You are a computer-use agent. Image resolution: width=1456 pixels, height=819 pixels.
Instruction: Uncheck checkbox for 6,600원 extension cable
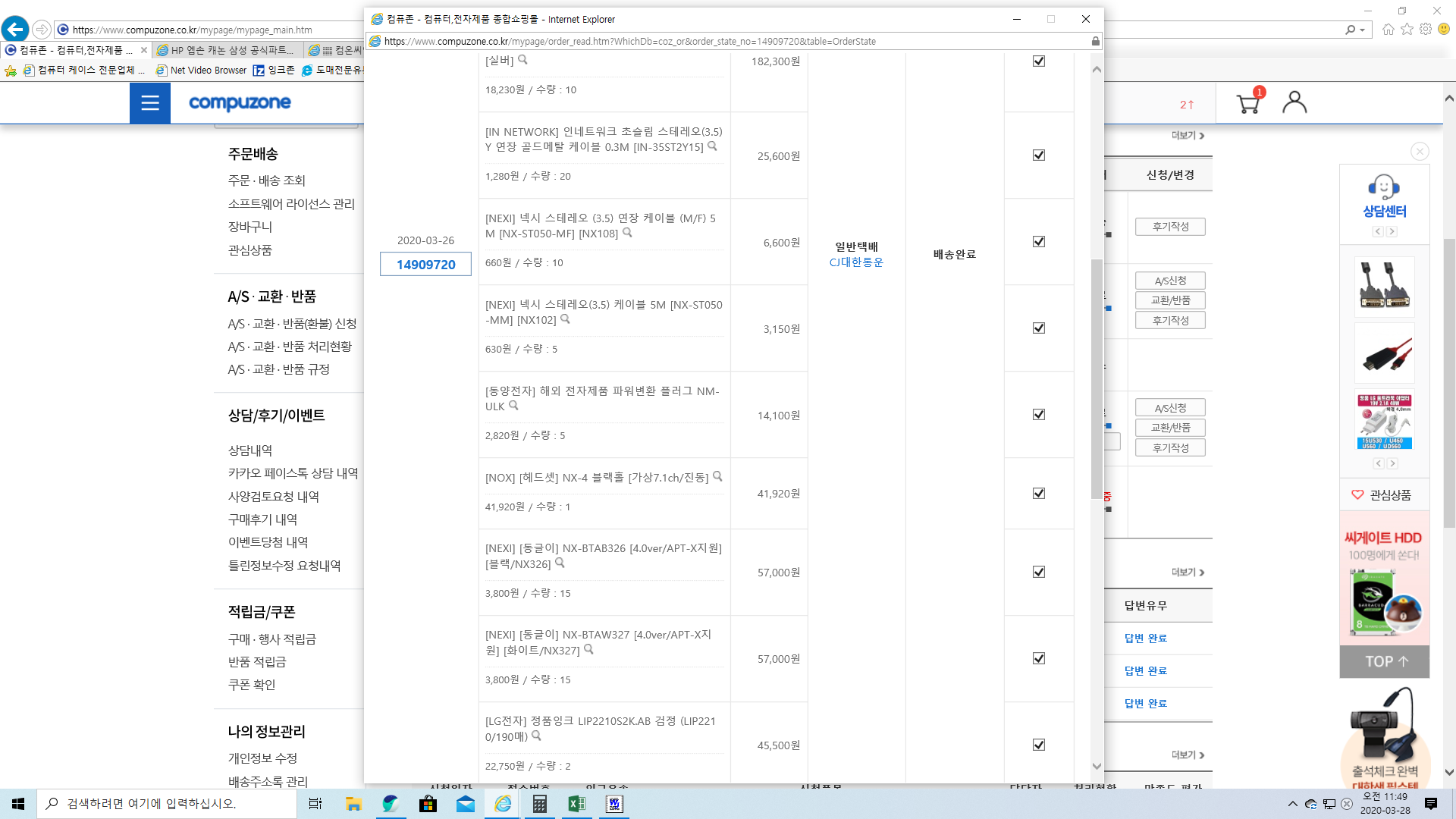(x=1039, y=242)
